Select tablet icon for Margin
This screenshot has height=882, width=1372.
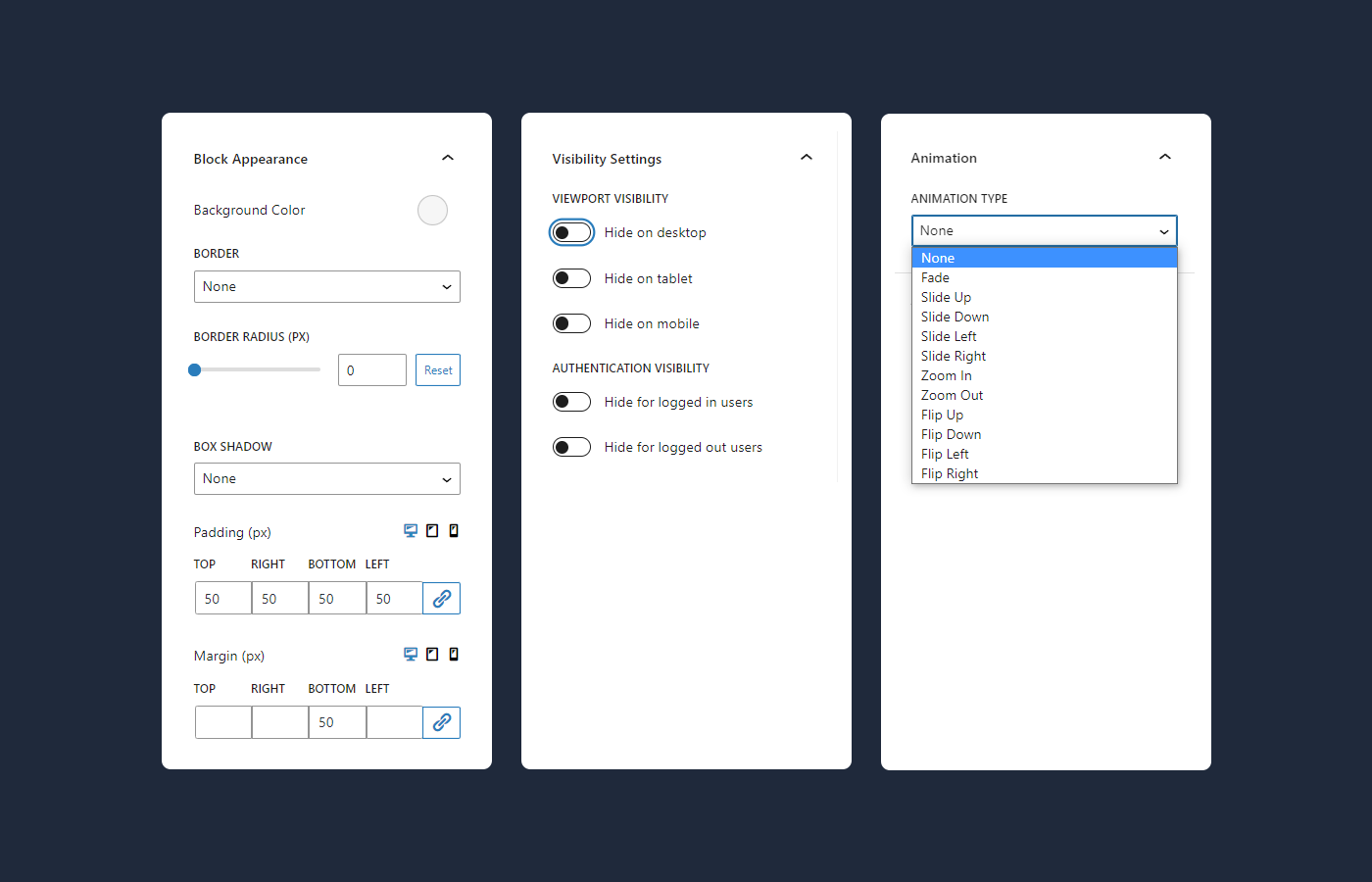(x=432, y=654)
